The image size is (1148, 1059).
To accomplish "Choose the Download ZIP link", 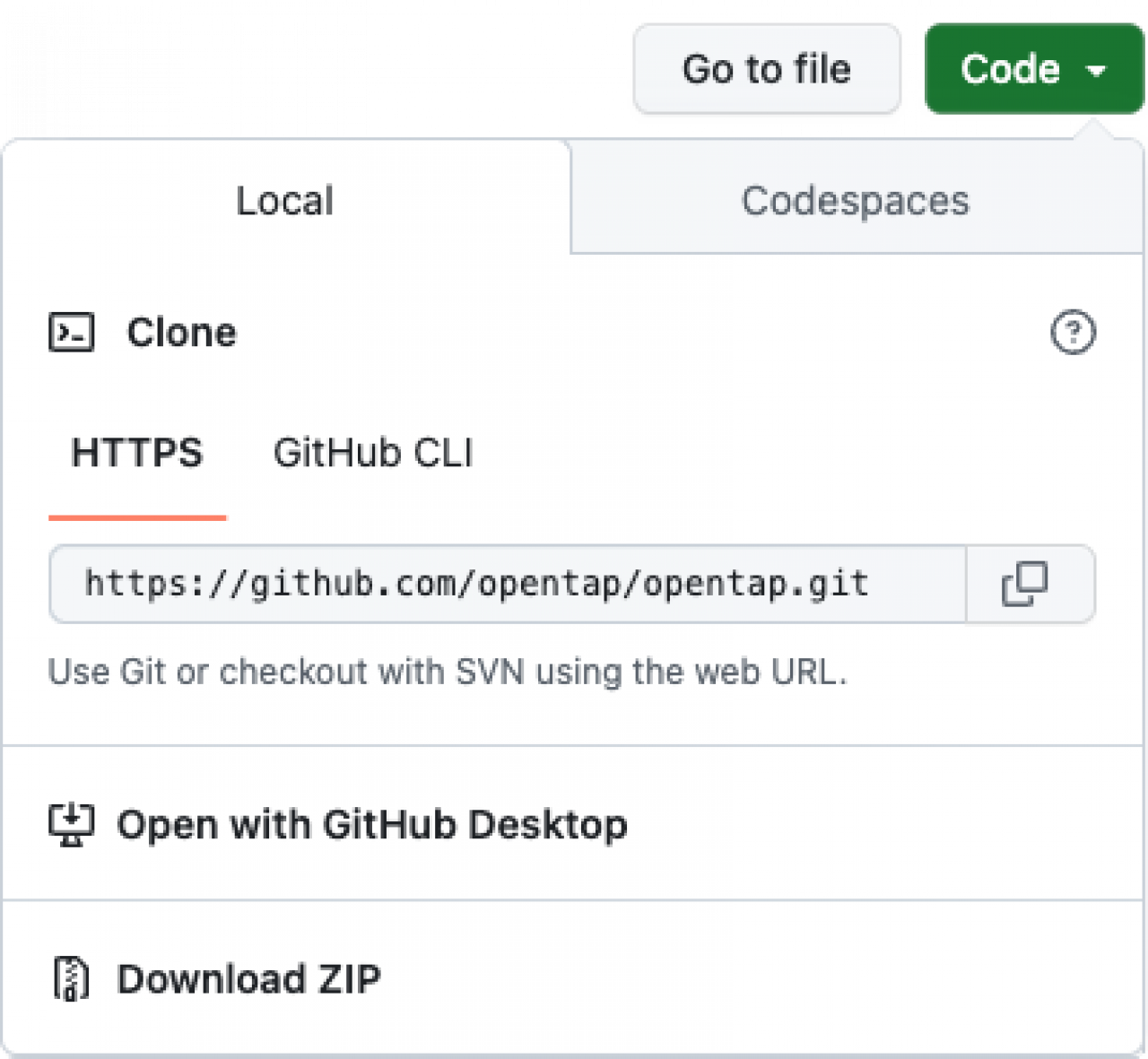I will click(248, 978).
